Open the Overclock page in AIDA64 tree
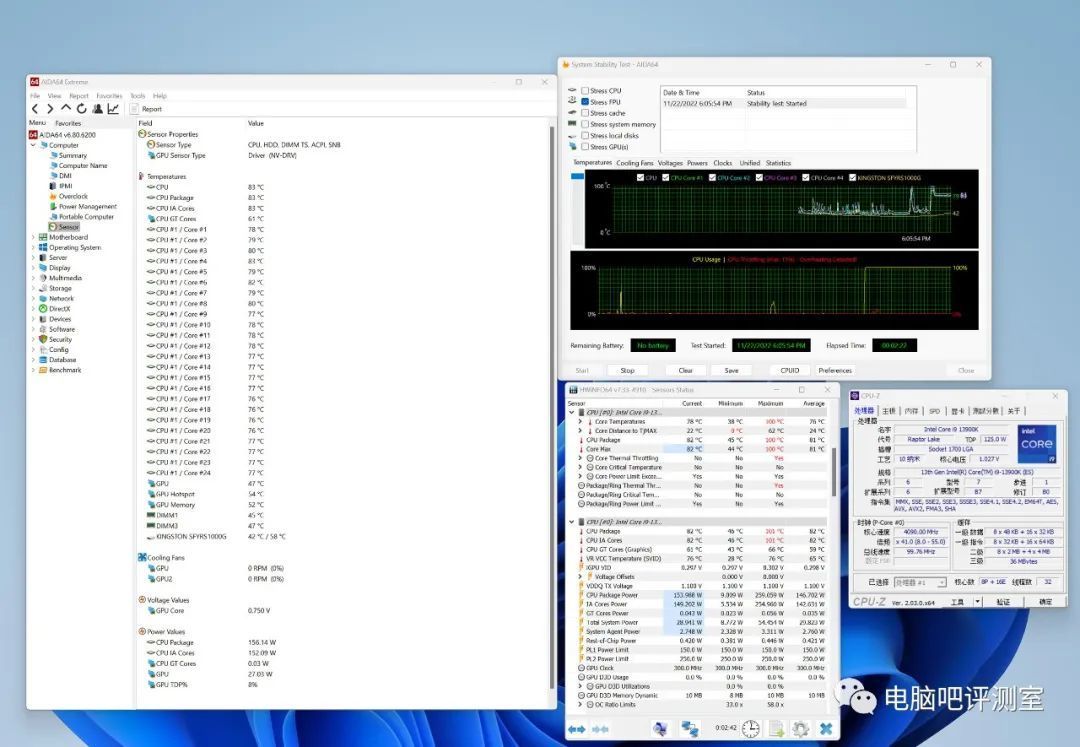 click(73, 196)
